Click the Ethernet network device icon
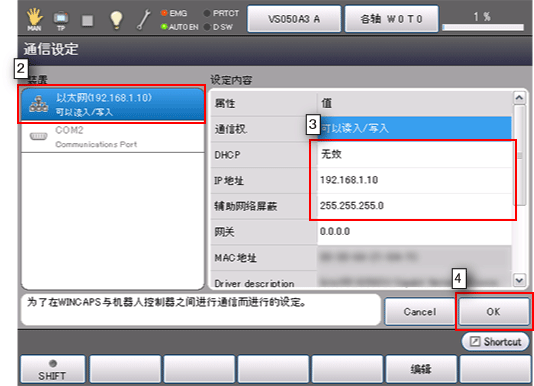This screenshot has width=534, height=386. pyautogui.click(x=38, y=104)
